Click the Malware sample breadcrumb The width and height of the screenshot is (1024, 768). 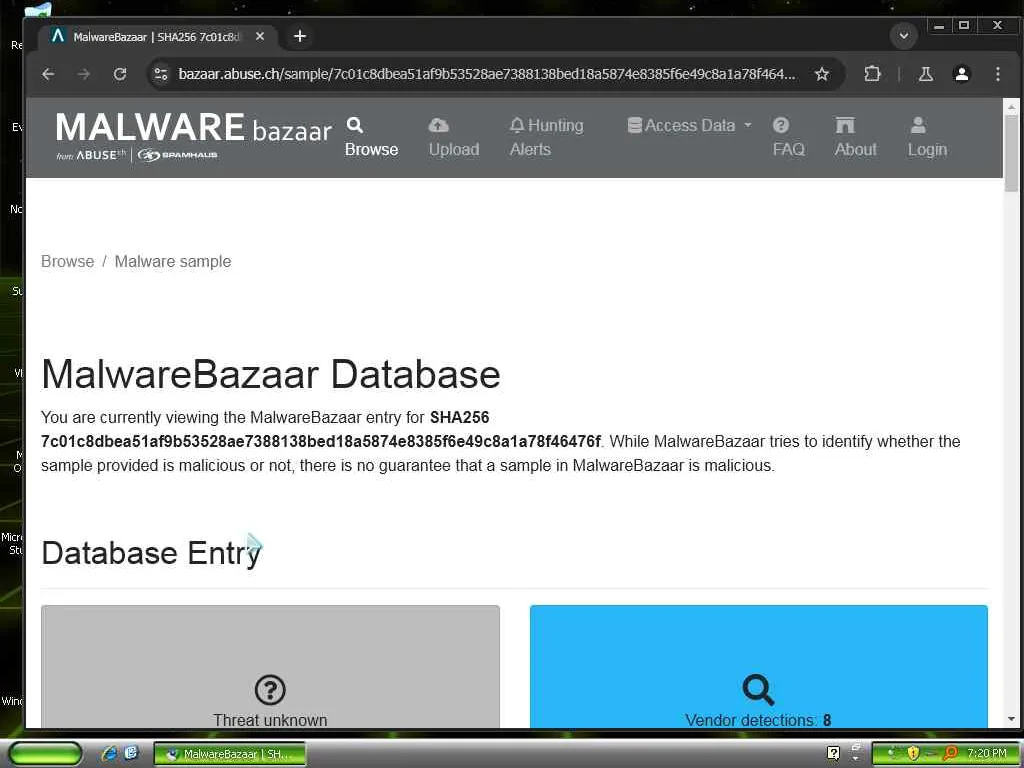[x=173, y=261]
